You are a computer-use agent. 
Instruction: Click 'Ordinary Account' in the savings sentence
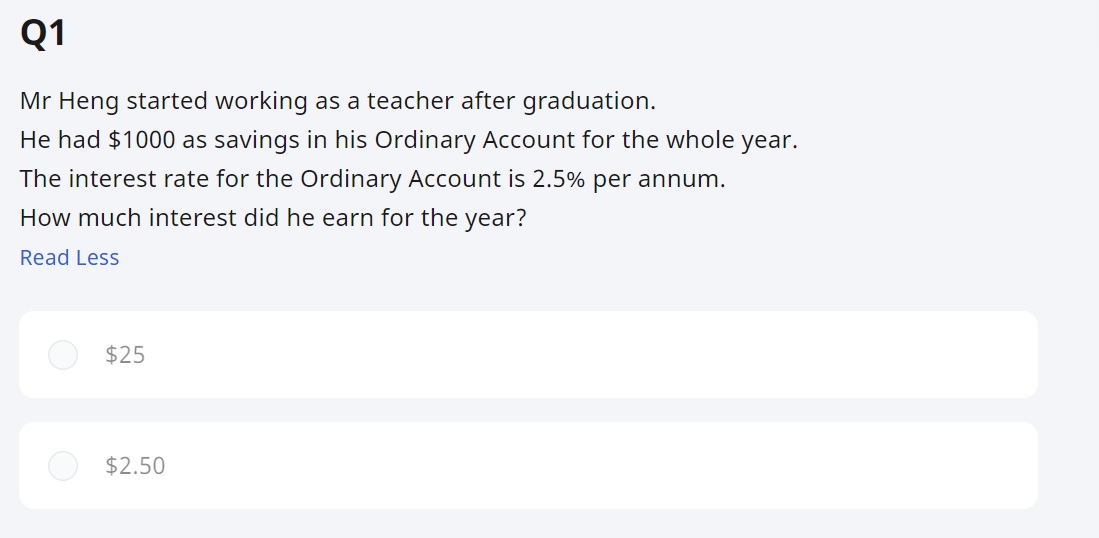pyautogui.click(x=474, y=140)
